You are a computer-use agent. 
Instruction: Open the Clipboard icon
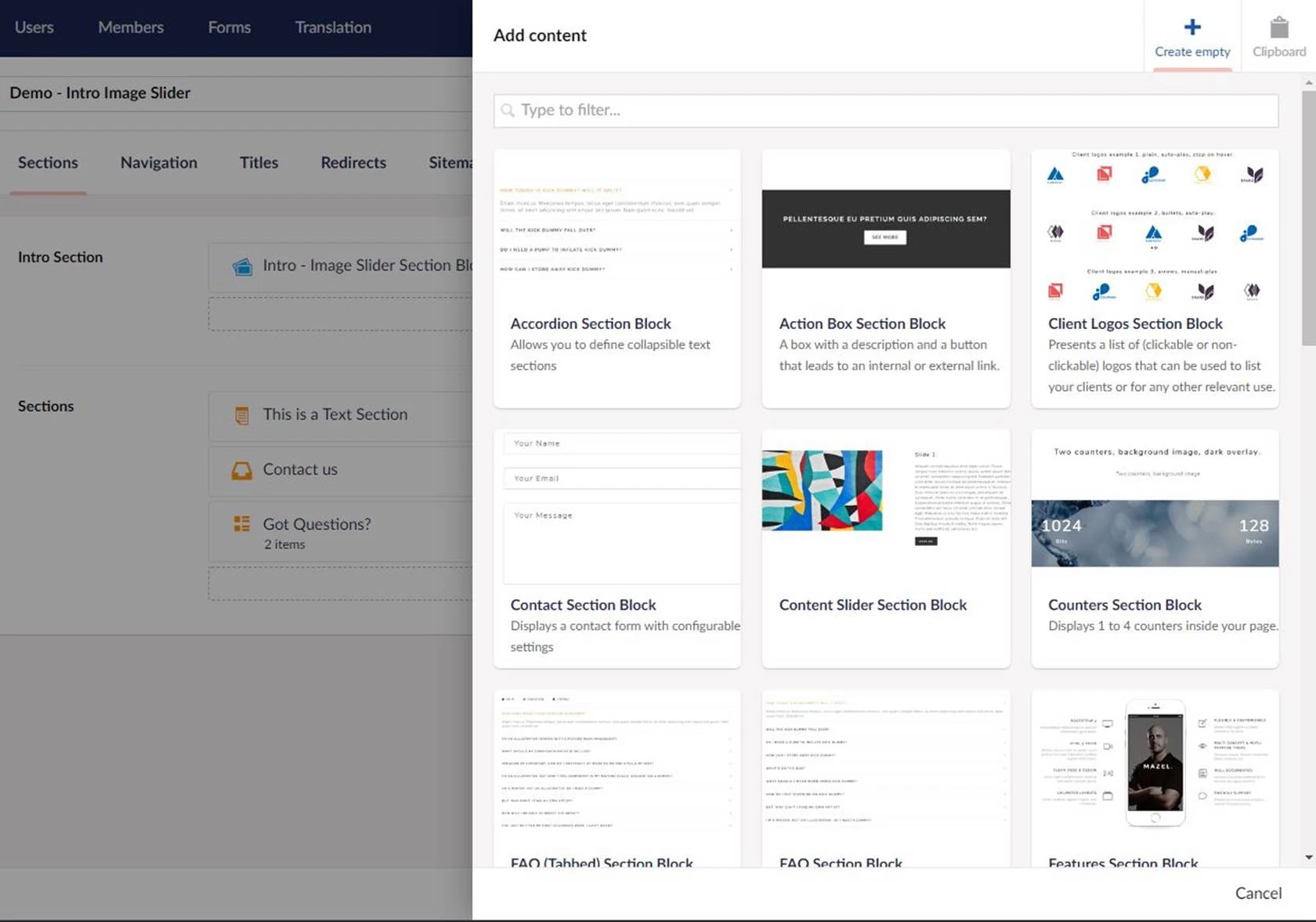point(1278,27)
